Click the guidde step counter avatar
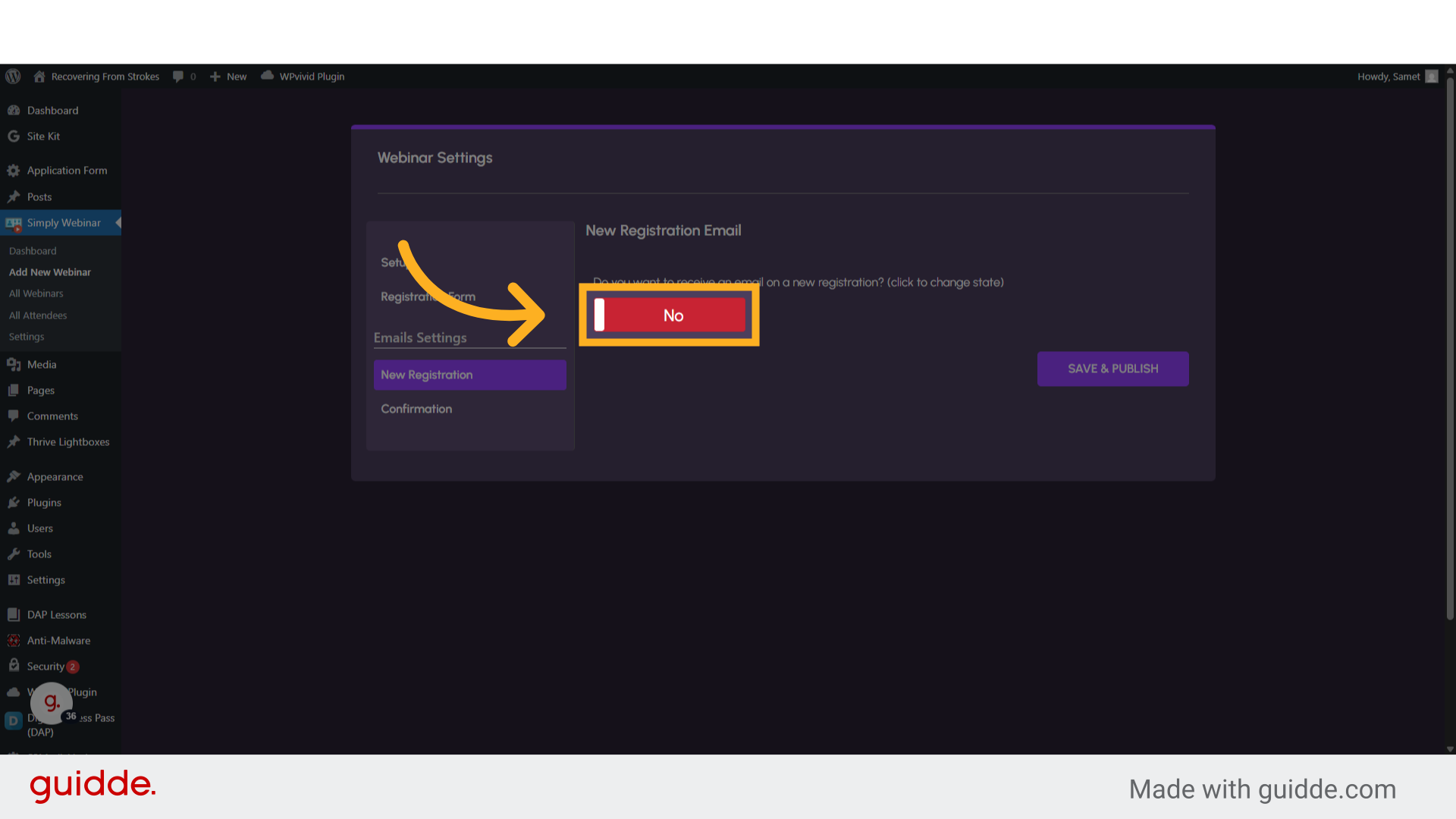The height and width of the screenshot is (819, 1456). pyautogui.click(x=53, y=703)
